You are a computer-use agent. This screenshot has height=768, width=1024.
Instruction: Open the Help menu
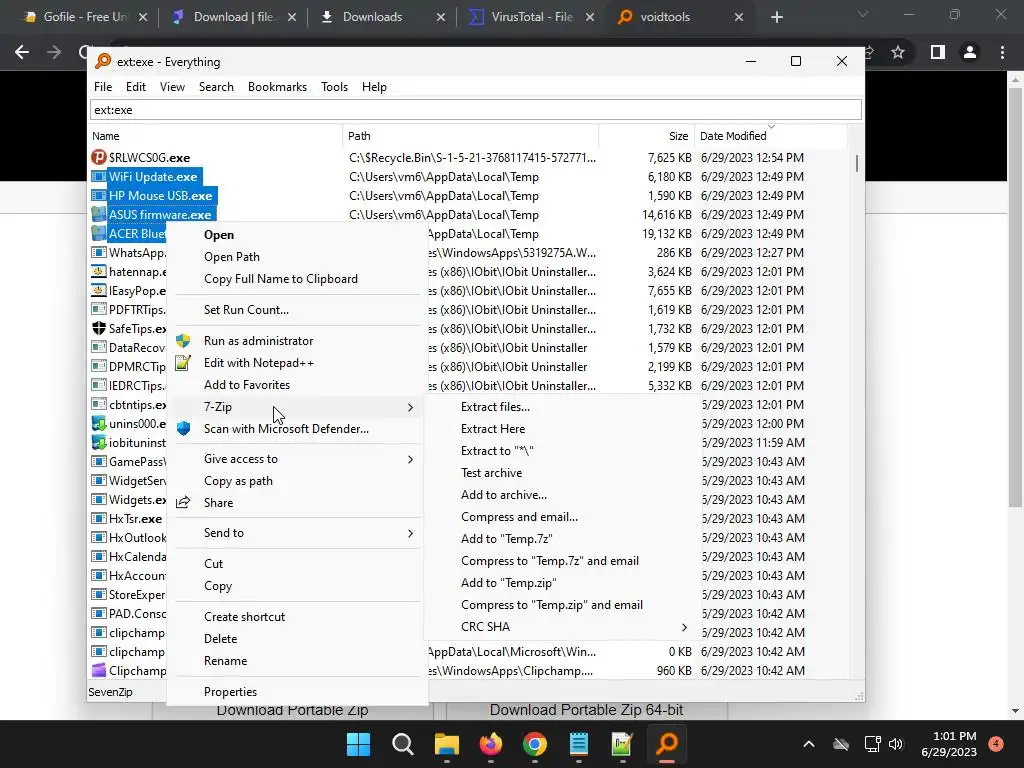click(x=374, y=87)
